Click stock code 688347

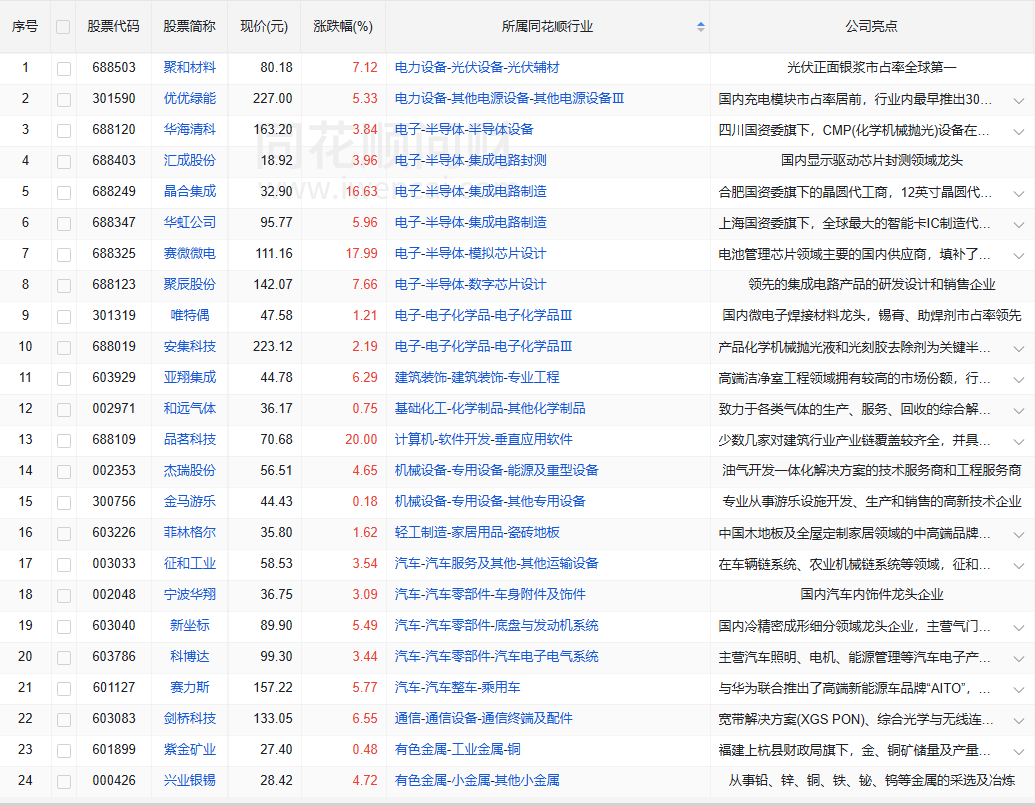coord(113,223)
